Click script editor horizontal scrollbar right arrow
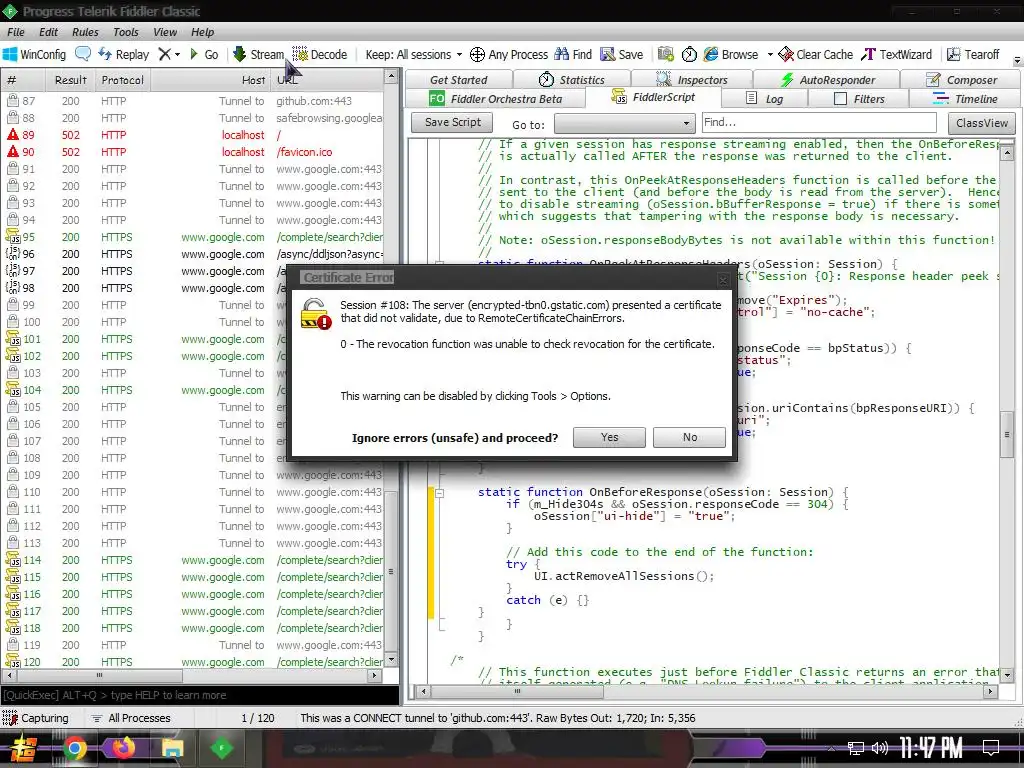The height and width of the screenshot is (768, 1024). coord(991,691)
